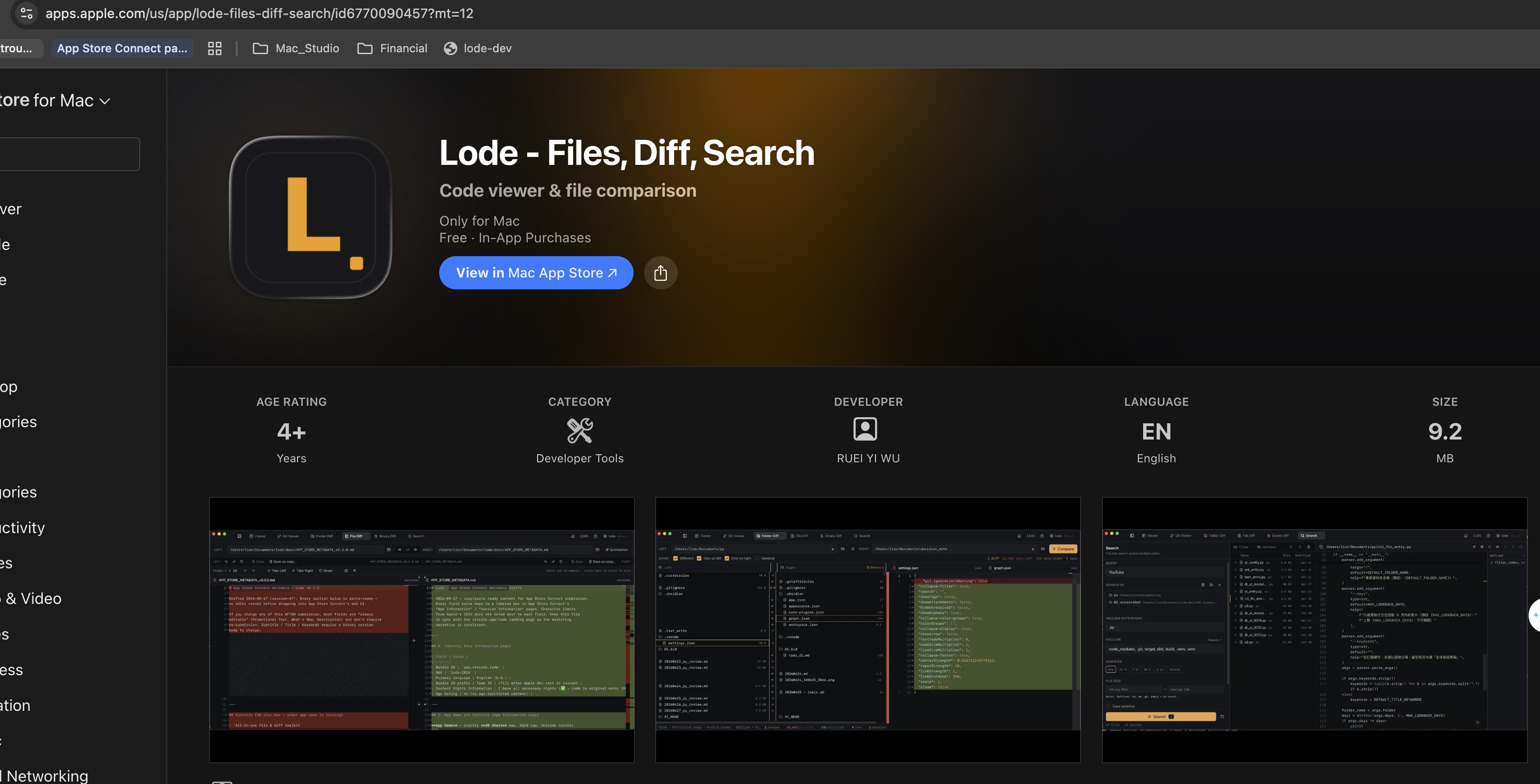1540x784 pixels.
Task: Open the Mac_Studio bookmarks folder
Action: click(296, 48)
